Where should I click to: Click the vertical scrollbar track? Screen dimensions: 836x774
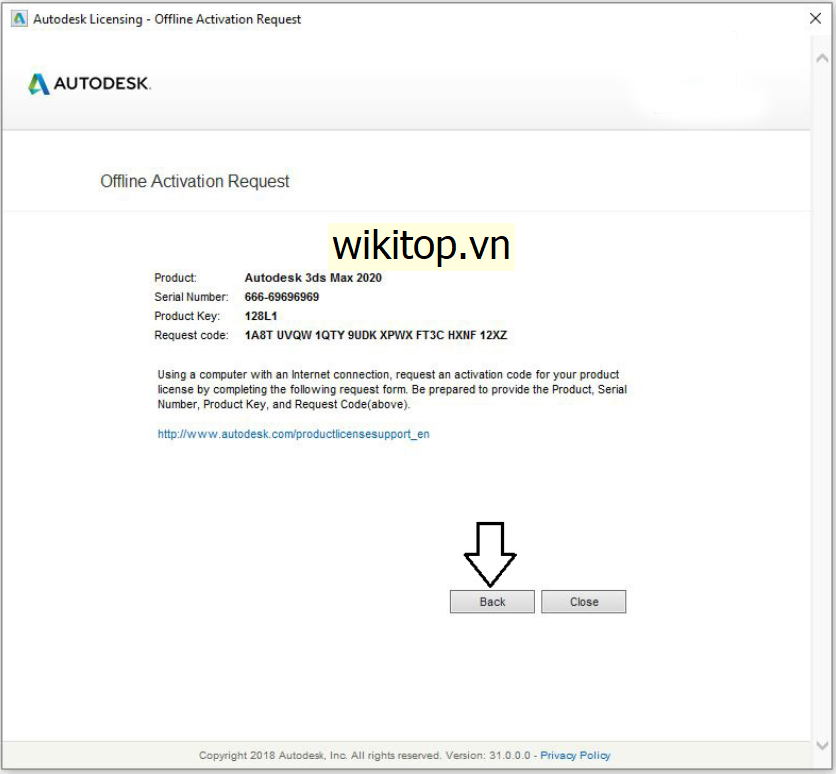pos(823,400)
